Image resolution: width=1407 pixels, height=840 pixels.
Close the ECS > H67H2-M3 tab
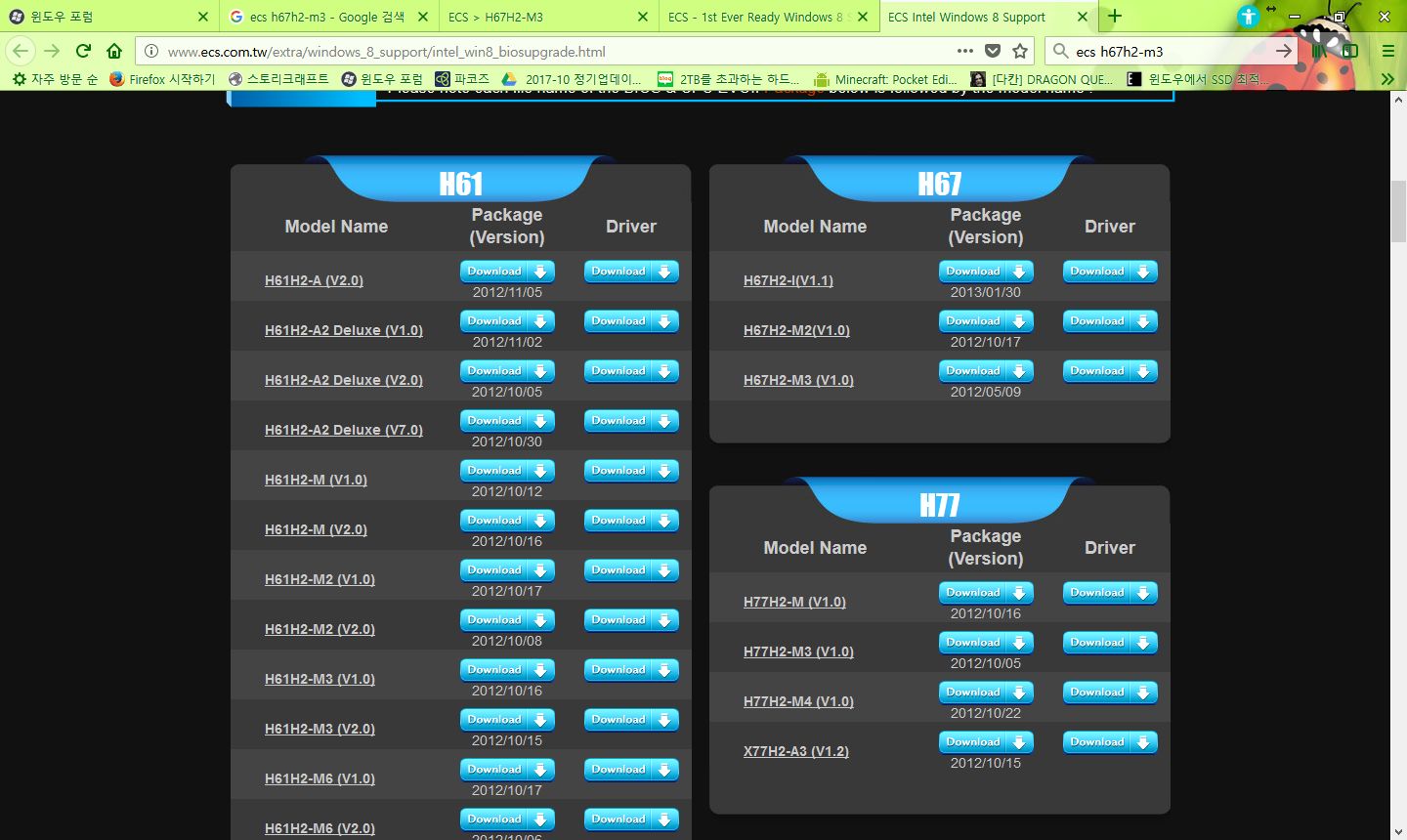pos(642,17)
